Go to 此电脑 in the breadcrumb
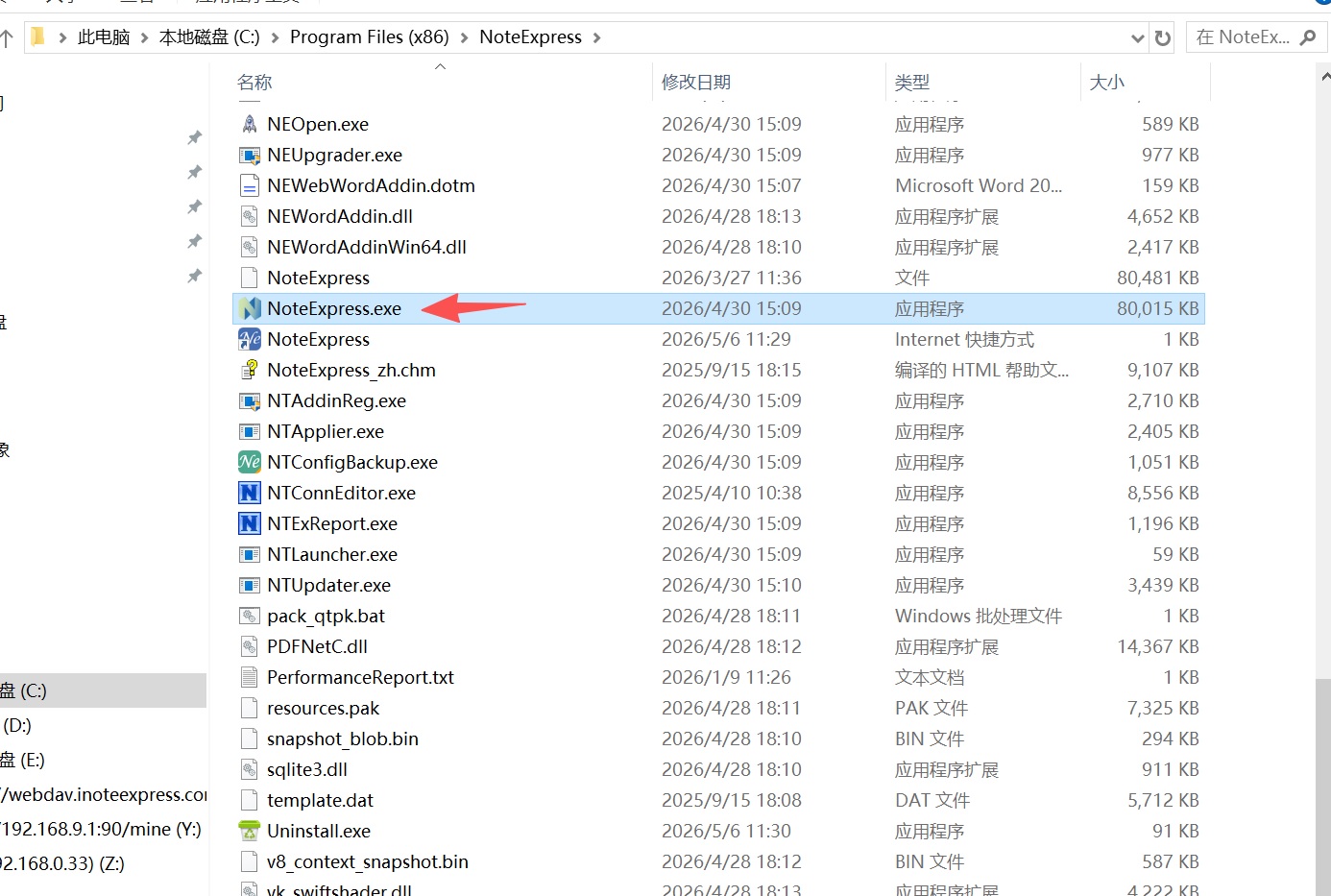1331x896 pixels. click(104, 37)
